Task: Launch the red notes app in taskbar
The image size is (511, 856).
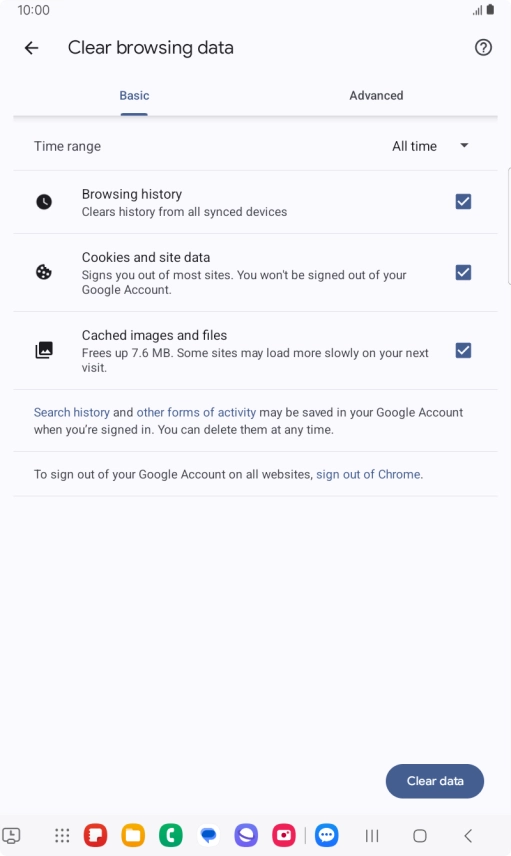Action: point(95,835)
